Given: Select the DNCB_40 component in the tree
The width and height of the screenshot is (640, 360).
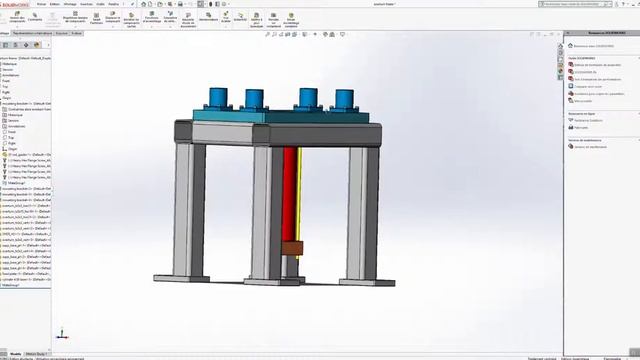Looking at the screenshot, I should (25, 234).
